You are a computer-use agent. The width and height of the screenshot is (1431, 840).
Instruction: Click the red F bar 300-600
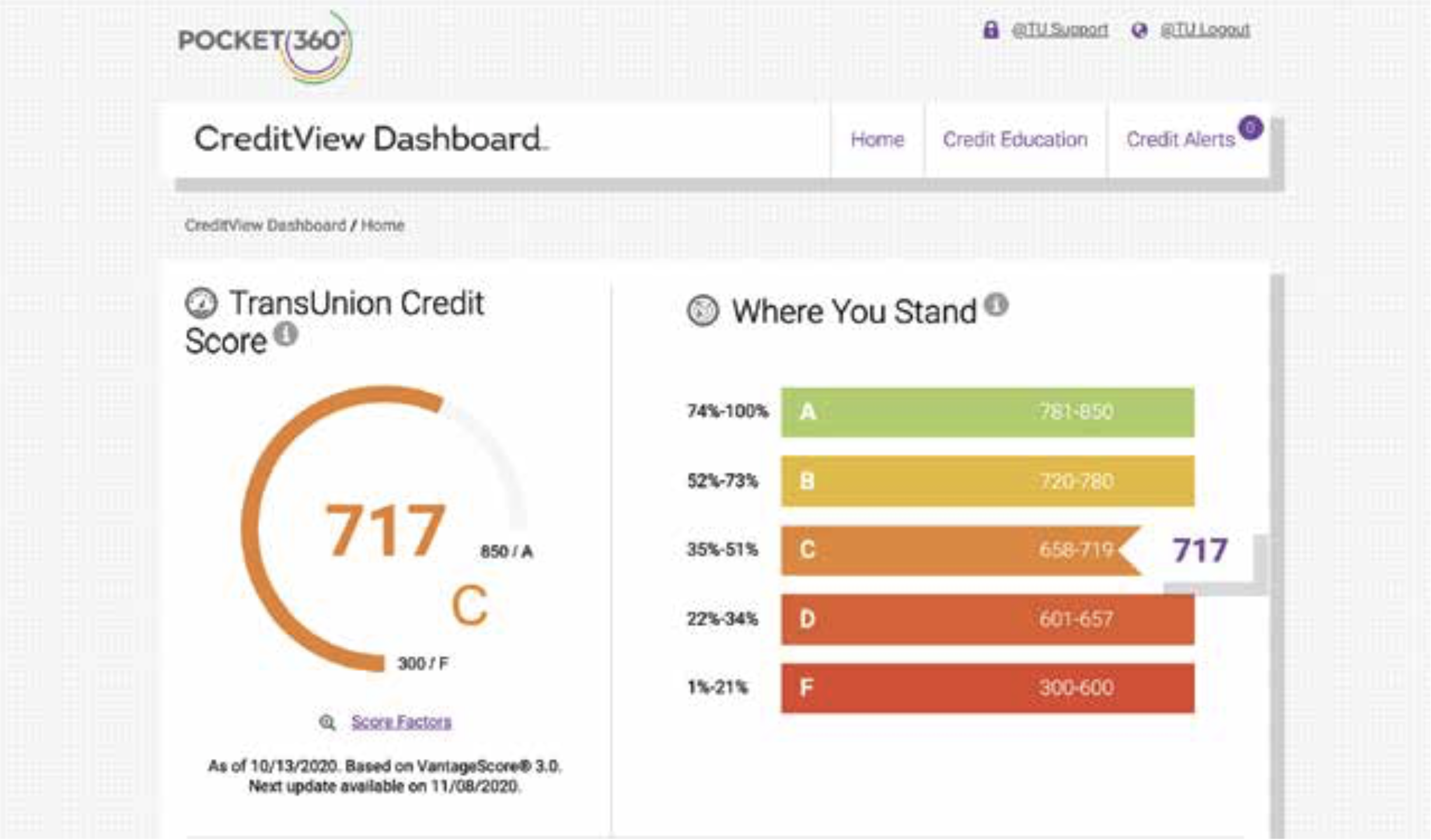pos(987,688)
